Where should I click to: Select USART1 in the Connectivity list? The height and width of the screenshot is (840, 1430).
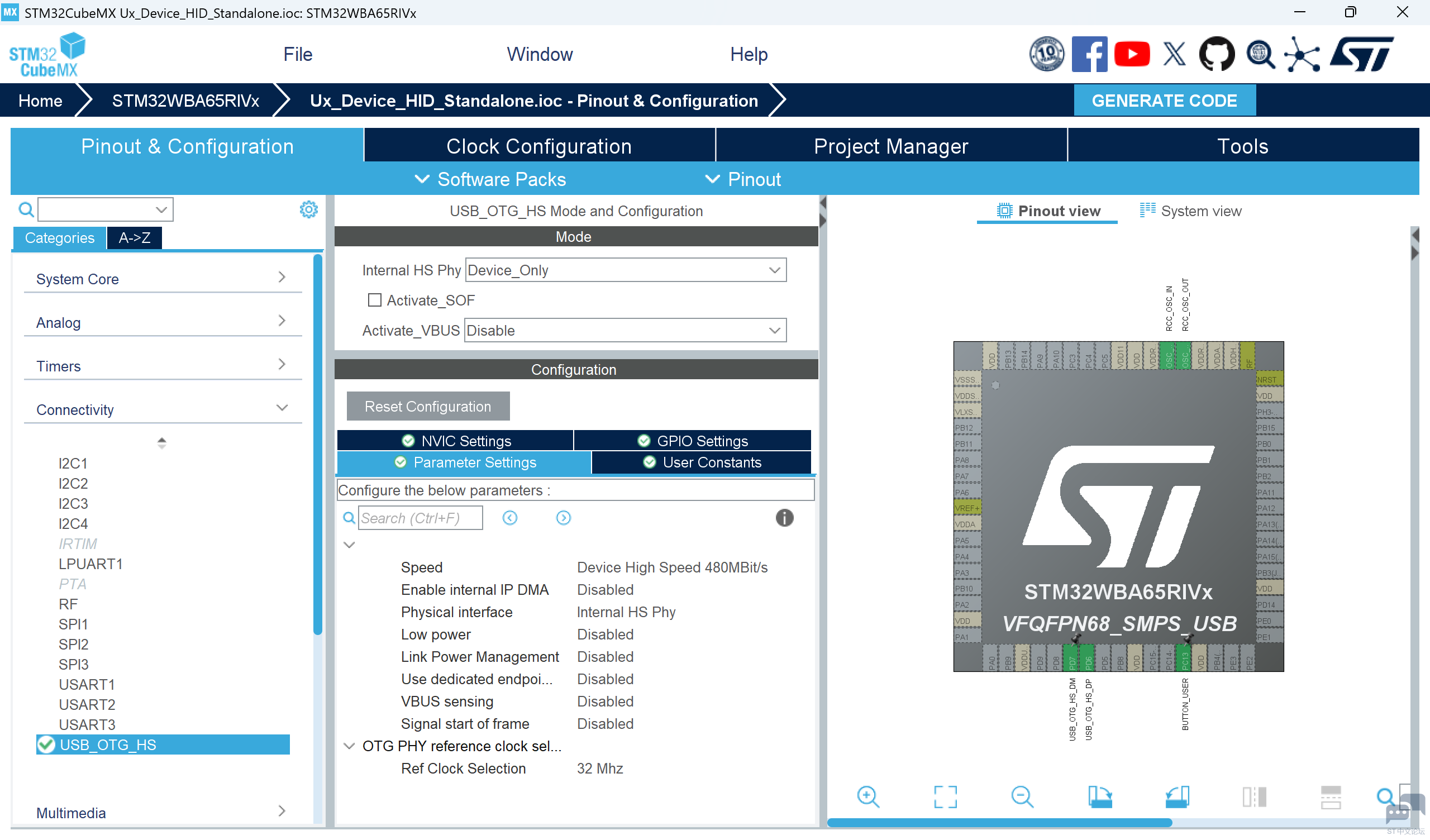(87, 685)
